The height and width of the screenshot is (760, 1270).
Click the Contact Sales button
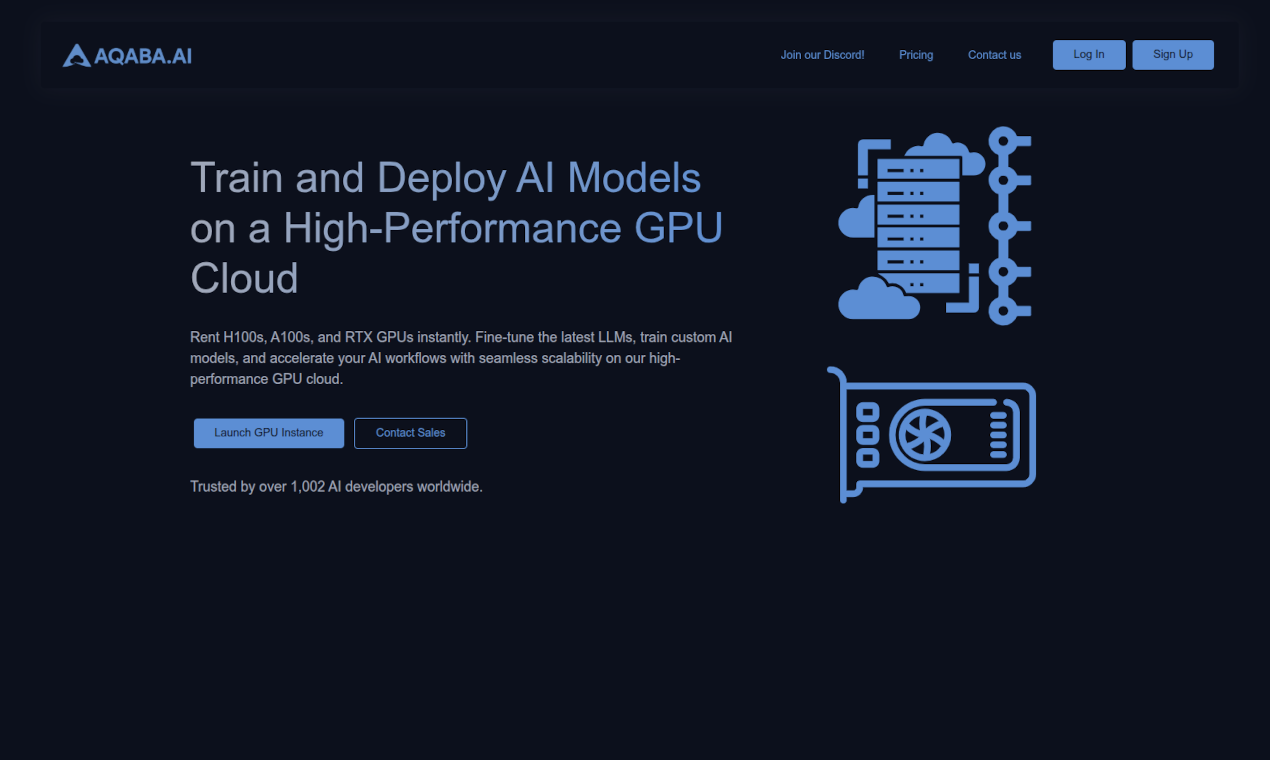pyautogui.click(x=410, y=433)
